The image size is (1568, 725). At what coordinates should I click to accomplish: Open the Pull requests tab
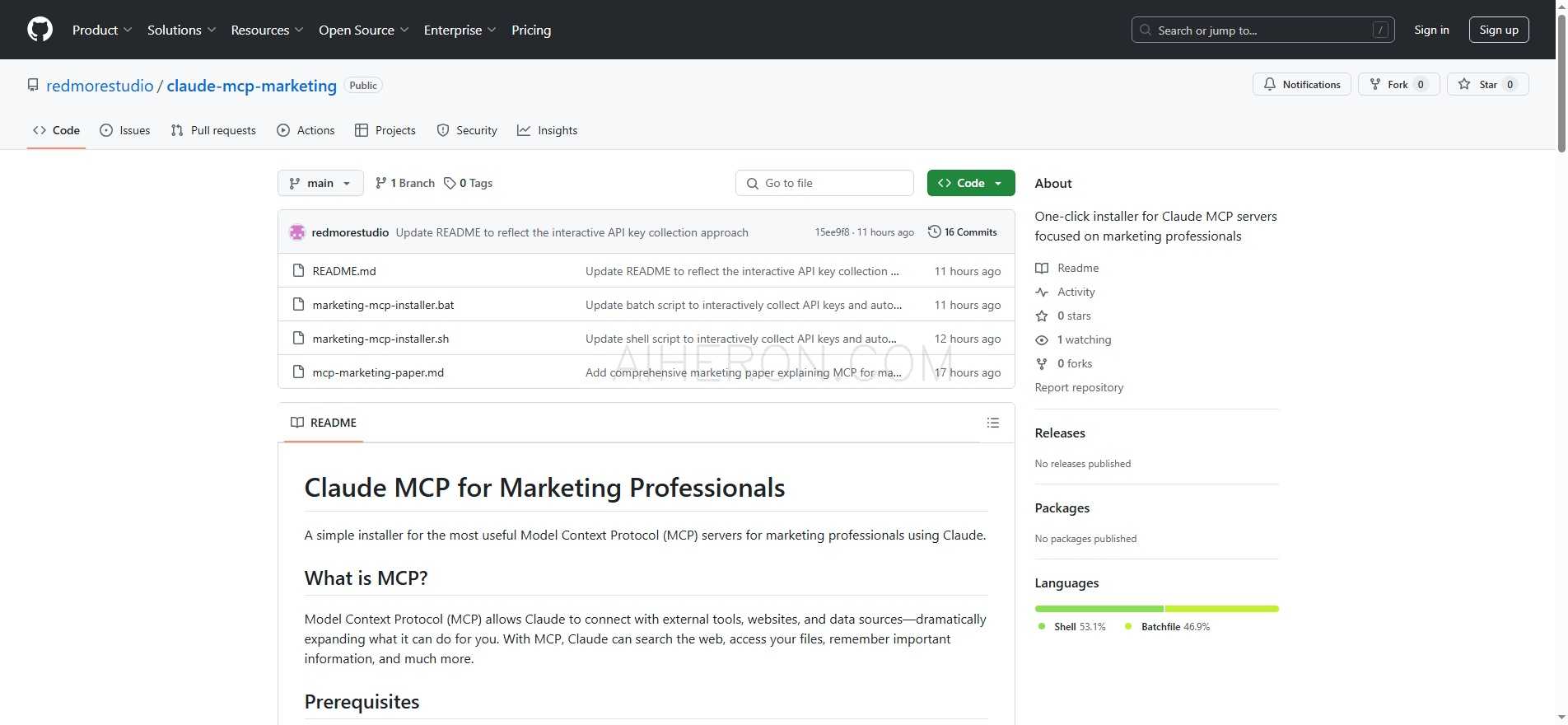[213, 130]
